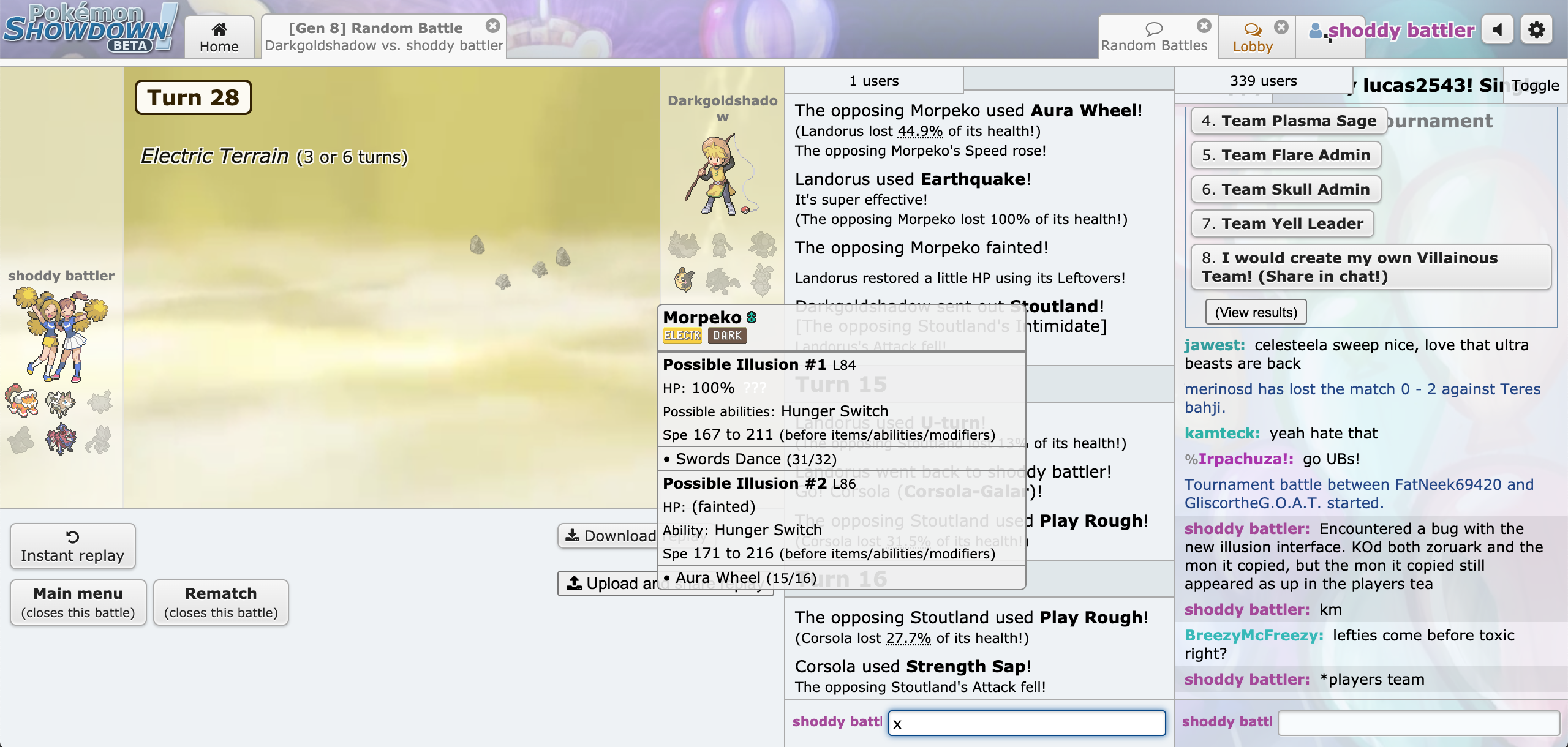Open the battle's 1 users list
The width and height of the screenshot is (1568, 747).
coord(874,81)
